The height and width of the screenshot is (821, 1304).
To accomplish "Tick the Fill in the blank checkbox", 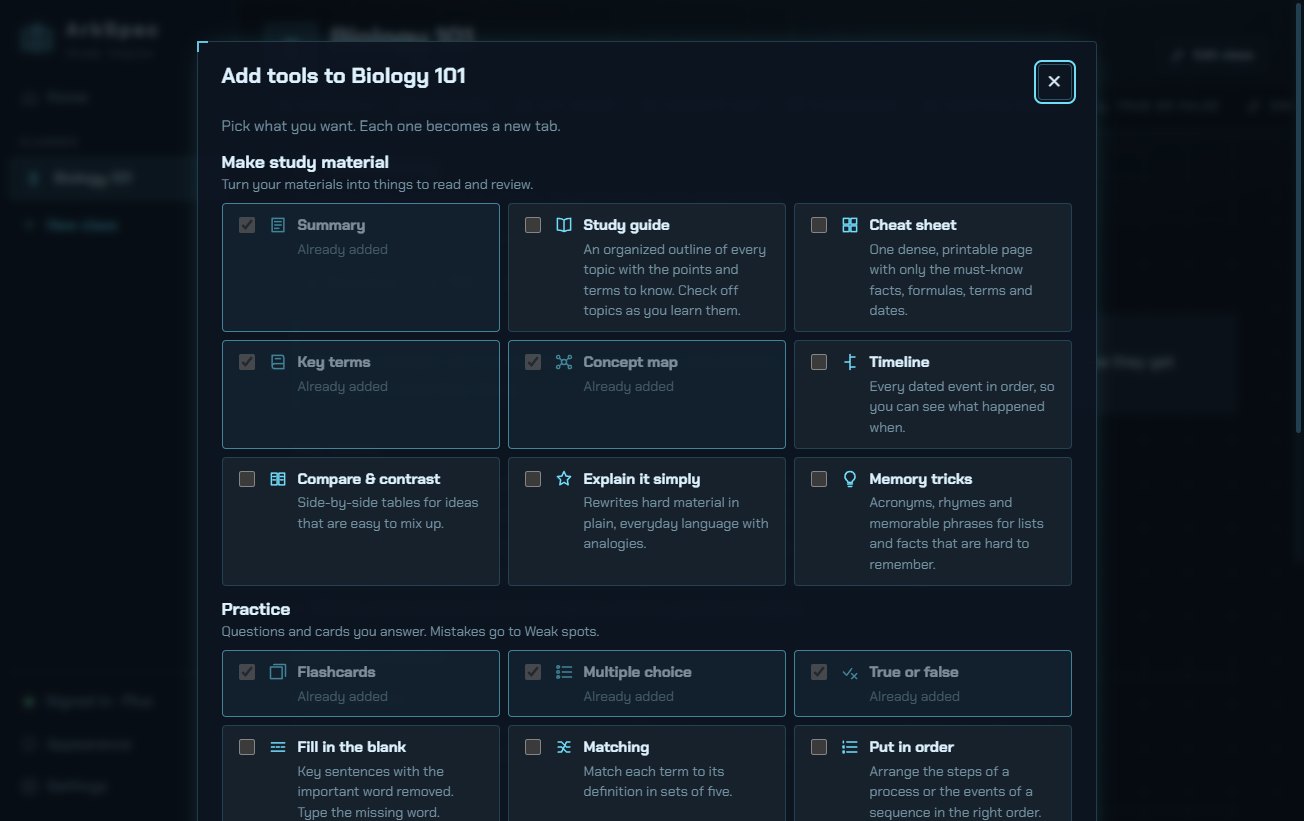I will coord(247,747).
